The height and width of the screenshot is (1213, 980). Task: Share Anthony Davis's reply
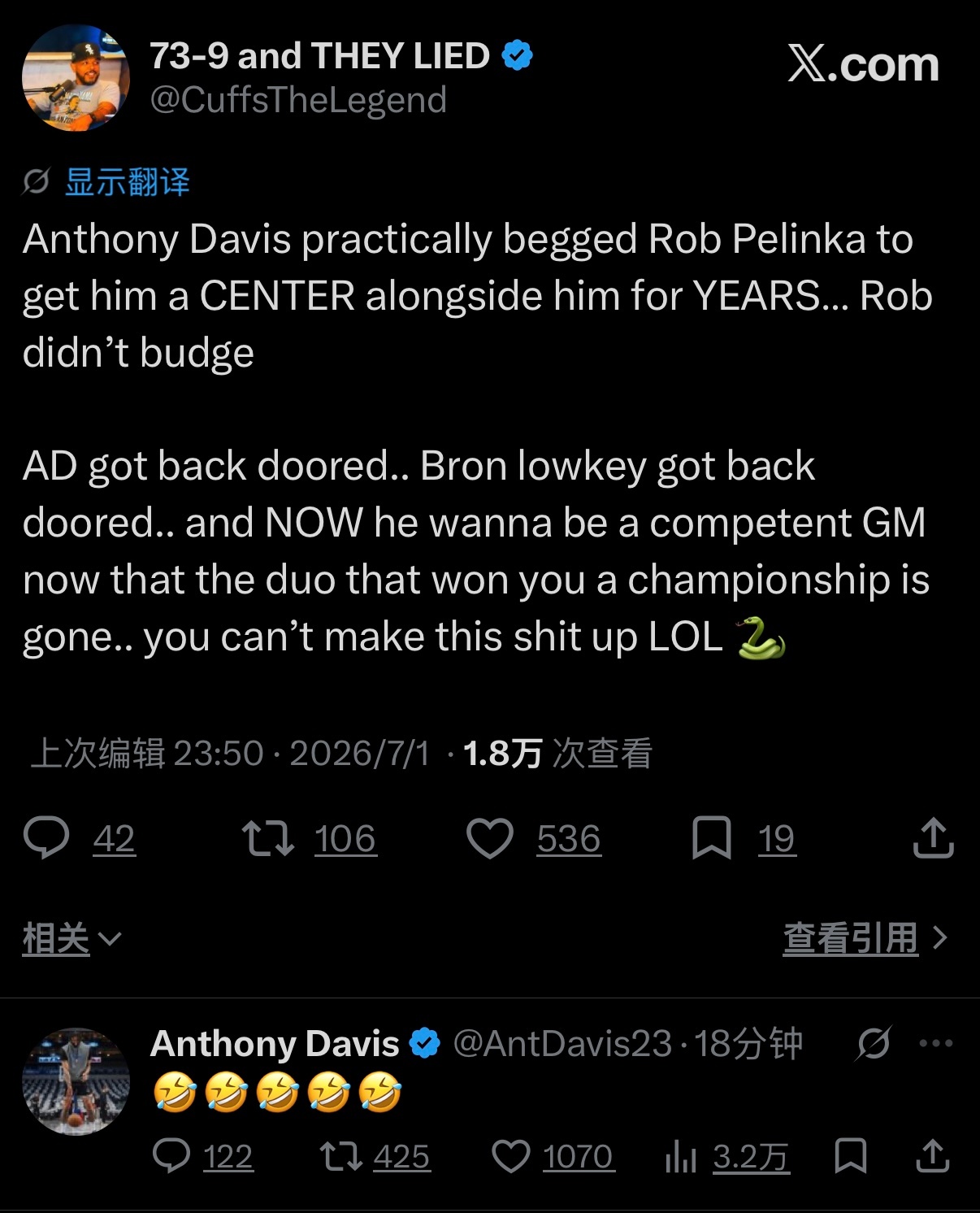[933, 1155]
